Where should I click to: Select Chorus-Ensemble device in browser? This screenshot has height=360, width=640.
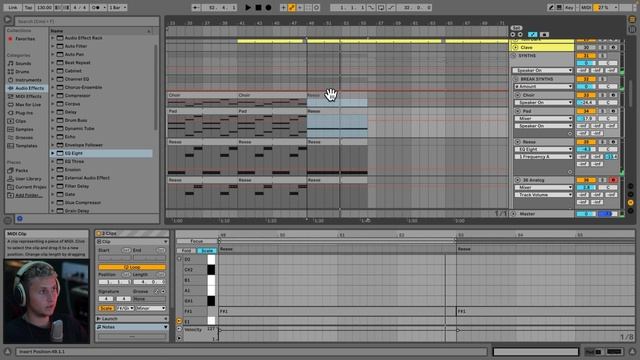(x=83, y=87)
